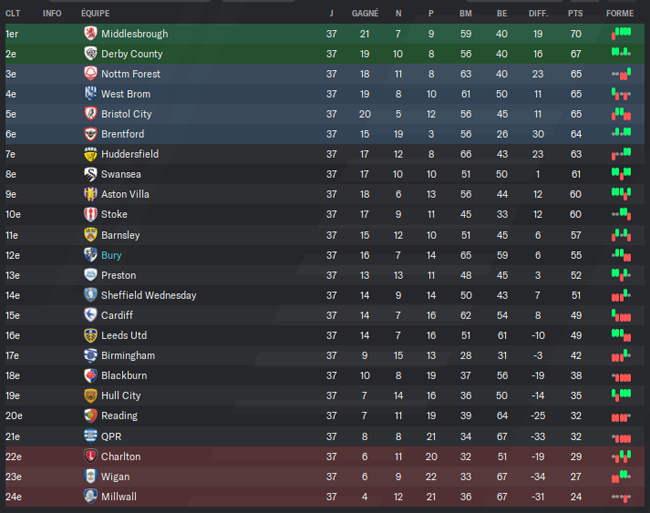Image resolution: width=650 pixels, height=513 pixels.
Task: Click the Brentford club crest icon
Action: point(90,134)
